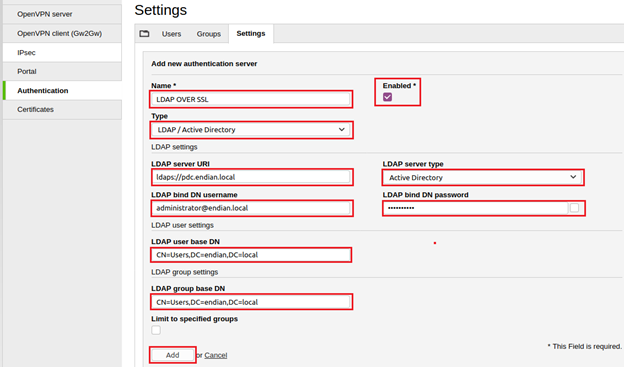Click the This Field is required note
Viewport: 624px width, 367px height.
[585, 346]
